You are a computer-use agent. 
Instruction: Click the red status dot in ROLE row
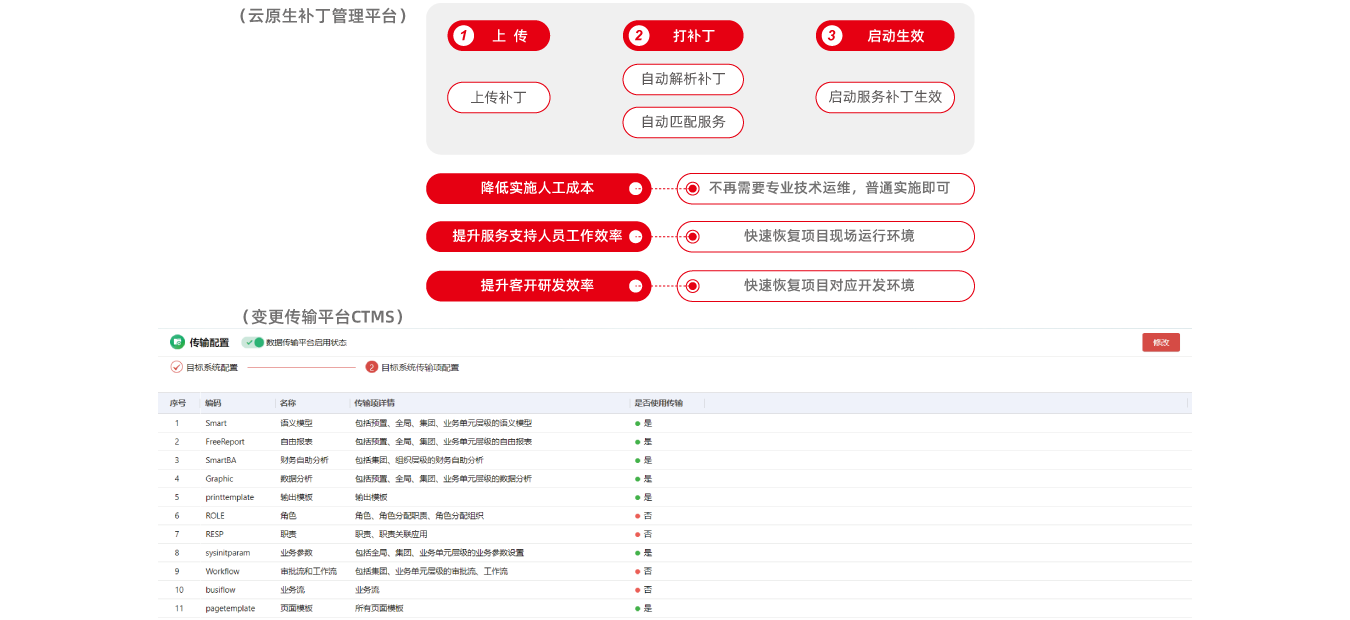coord(637,516)
